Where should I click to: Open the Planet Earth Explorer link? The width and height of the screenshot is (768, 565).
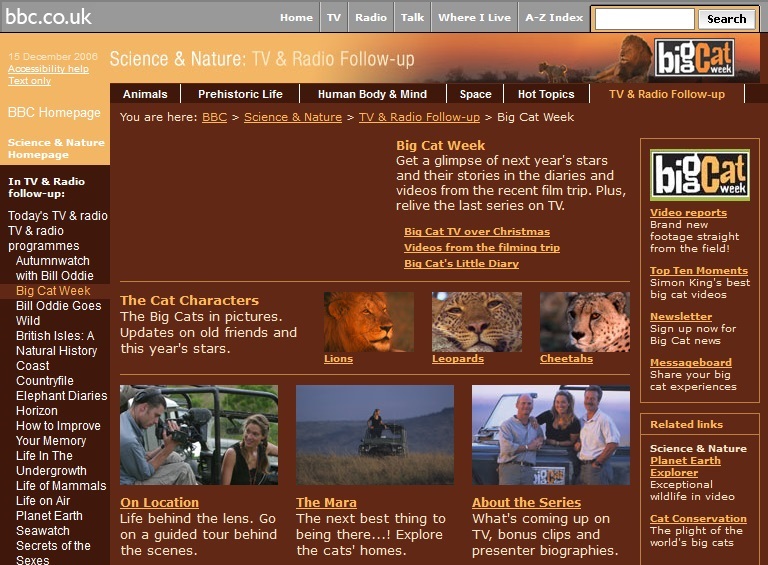click(685, 467)
